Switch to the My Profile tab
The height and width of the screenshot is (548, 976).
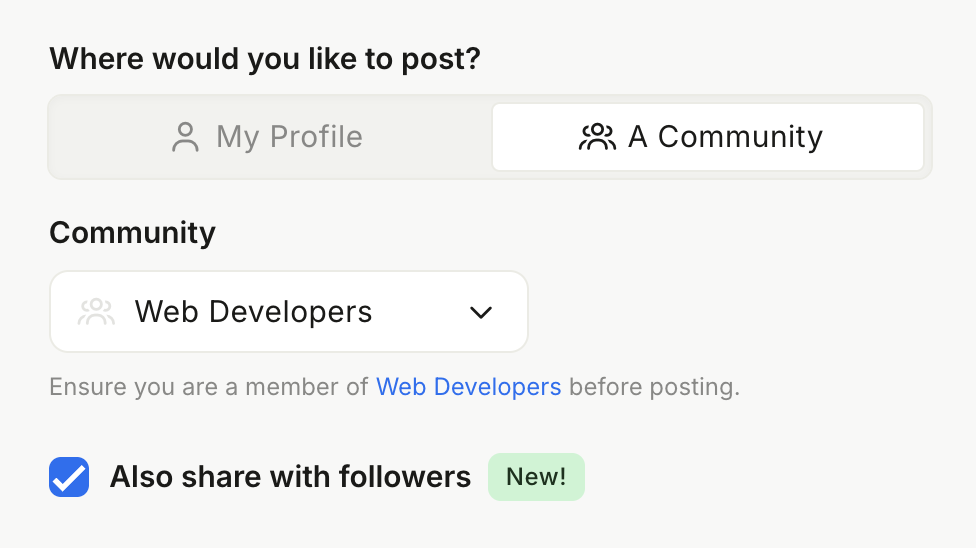[x=268, y=137]
